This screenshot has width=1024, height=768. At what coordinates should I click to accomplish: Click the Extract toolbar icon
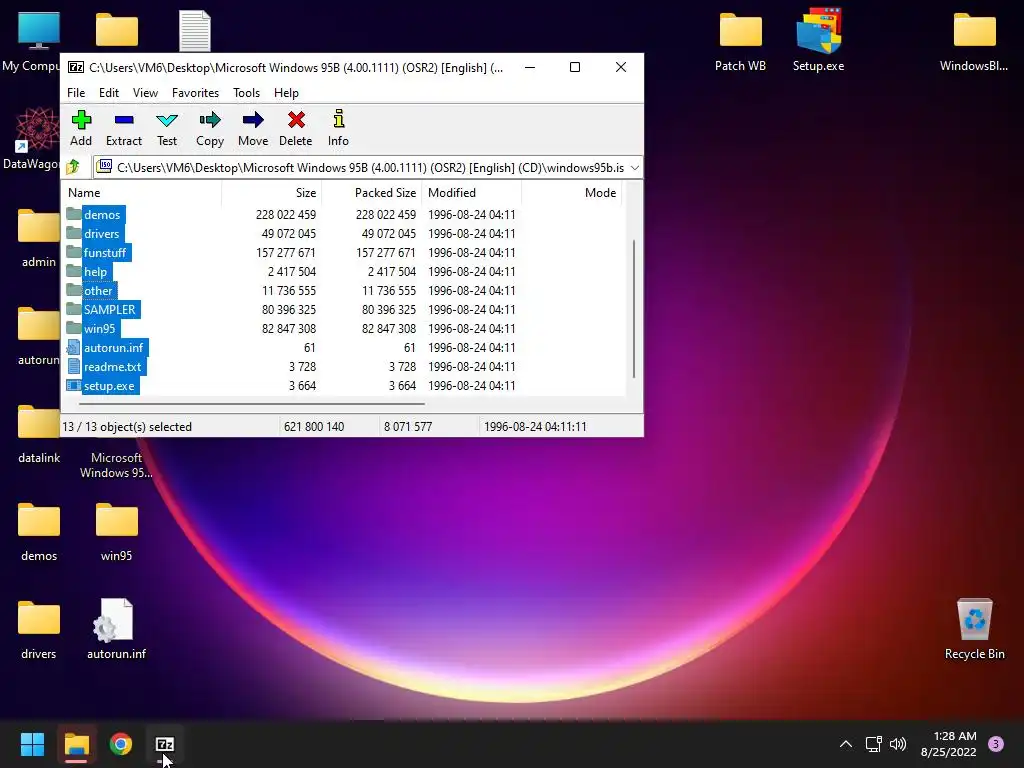(123, 129)
